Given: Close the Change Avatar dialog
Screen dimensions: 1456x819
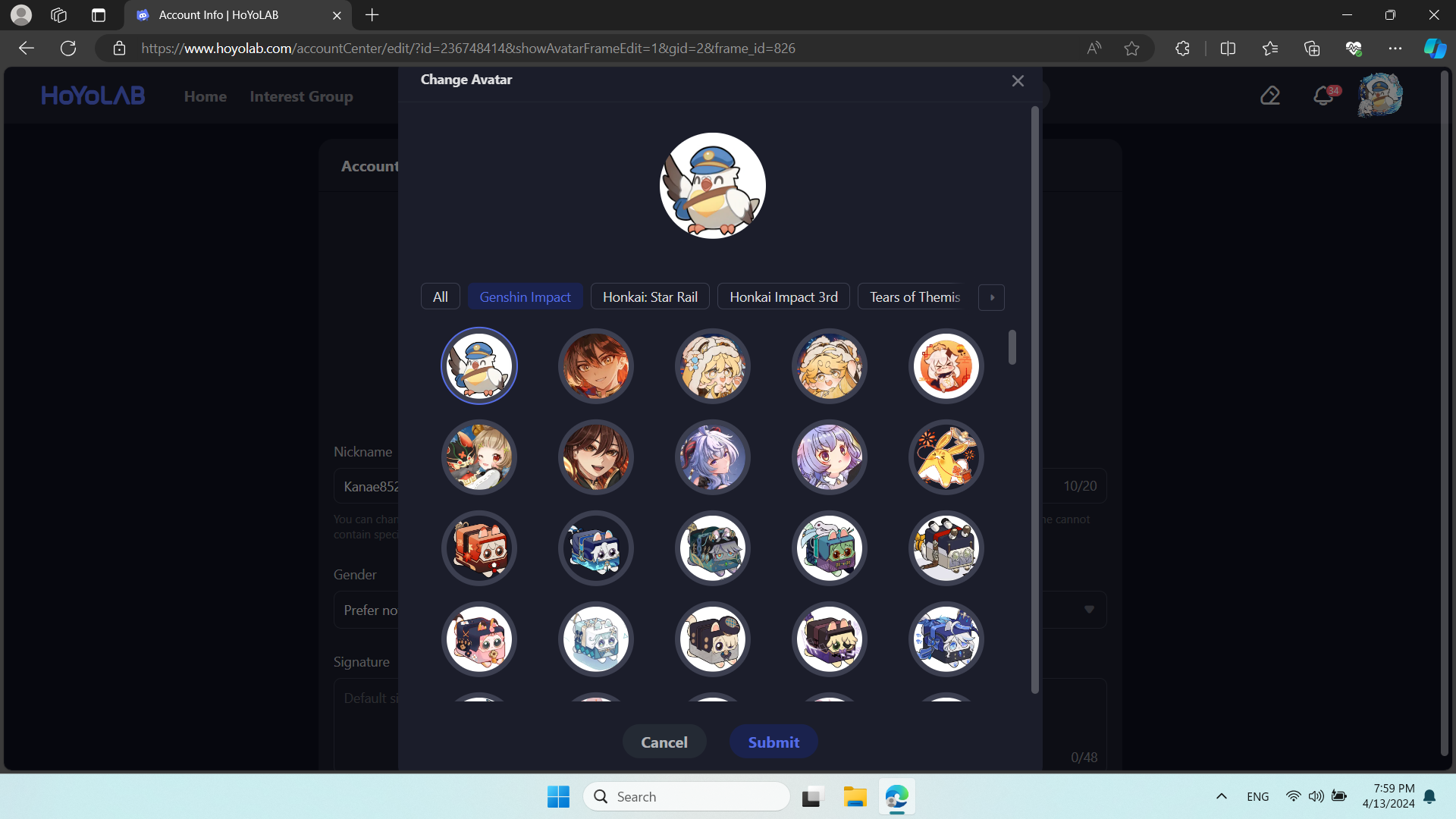Looking at the screenshot, I should click(1018, 80).
